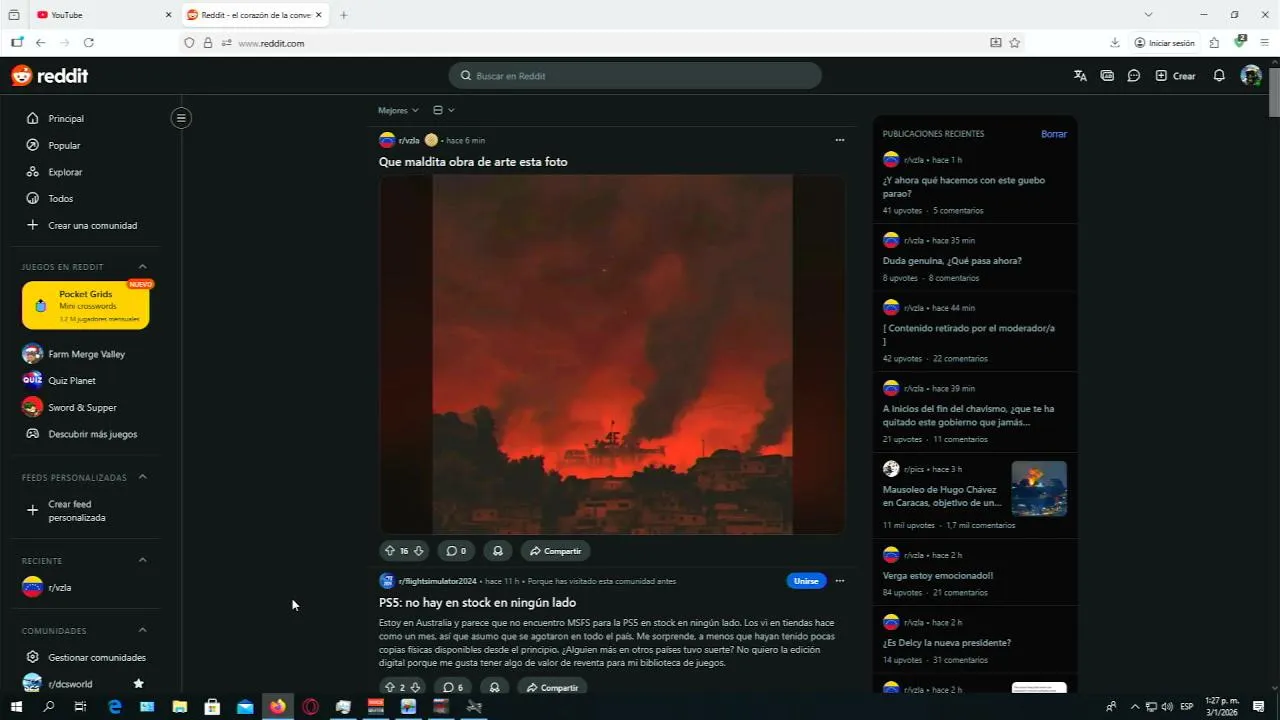1280x720 pixels.
Task: Bookmark this page with the star
Action: (1015, 43)
